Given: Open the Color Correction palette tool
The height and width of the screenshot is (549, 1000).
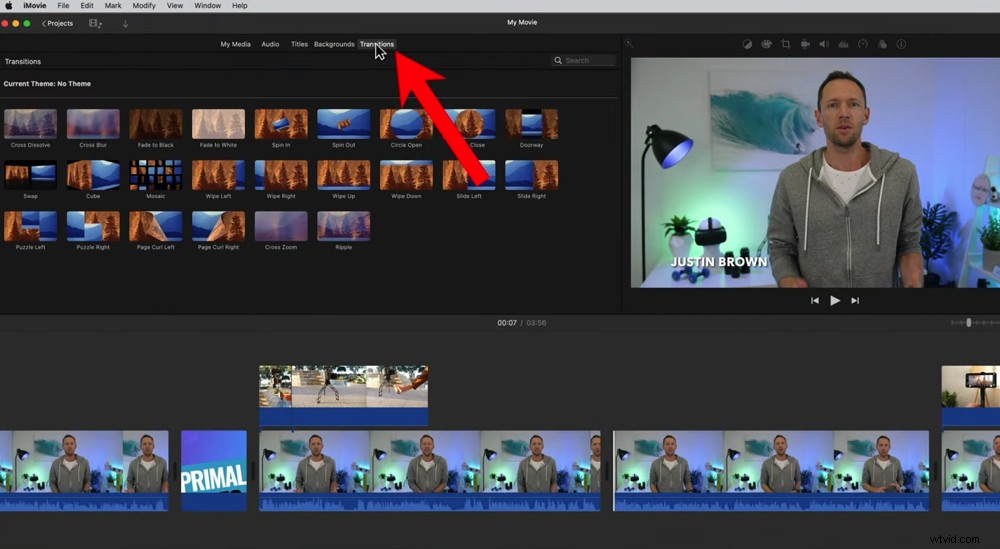Looking at the screenshot, I should [767, 44].
